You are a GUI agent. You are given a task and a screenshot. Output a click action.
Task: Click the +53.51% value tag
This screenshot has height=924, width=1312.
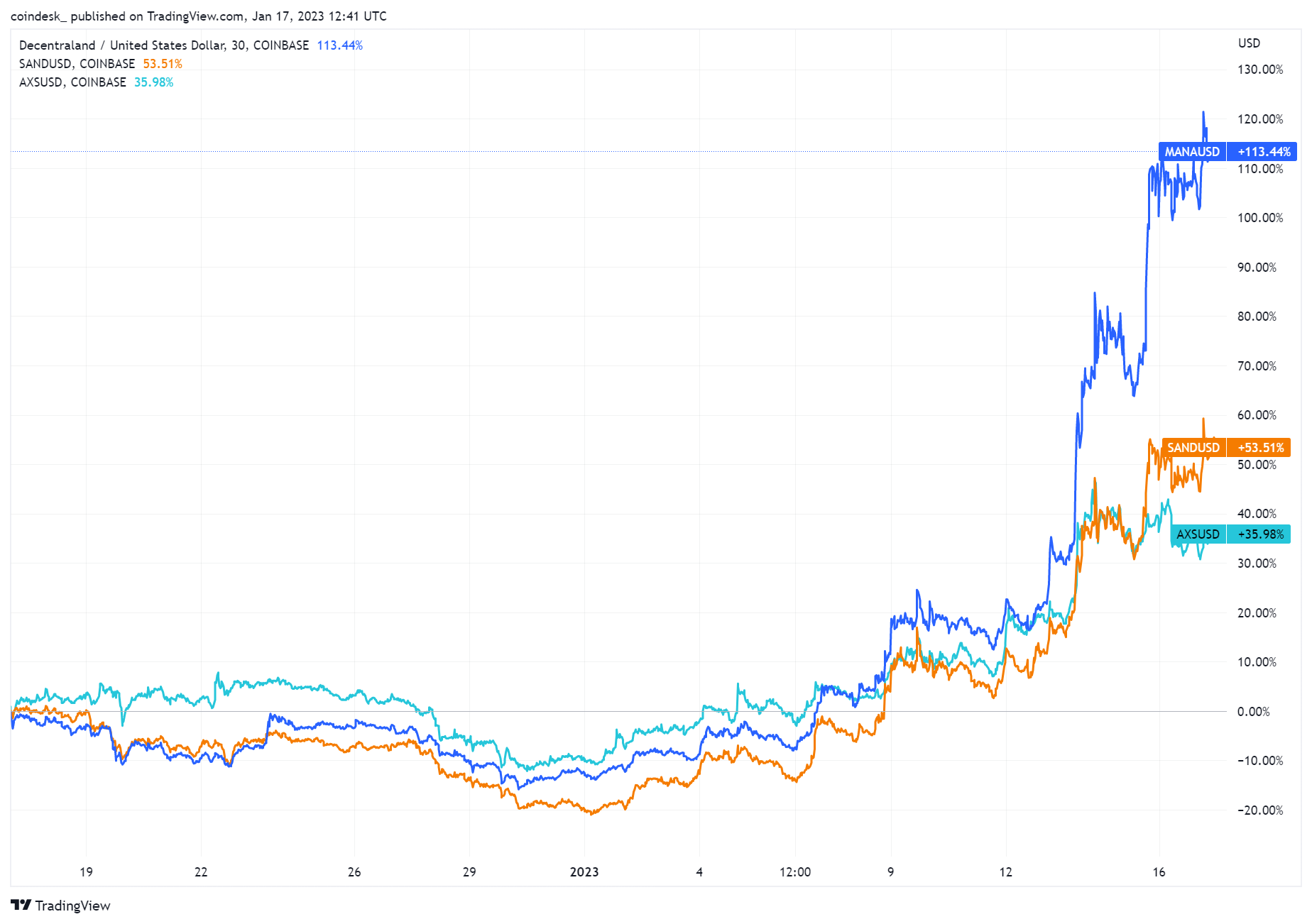point(1261,448)
